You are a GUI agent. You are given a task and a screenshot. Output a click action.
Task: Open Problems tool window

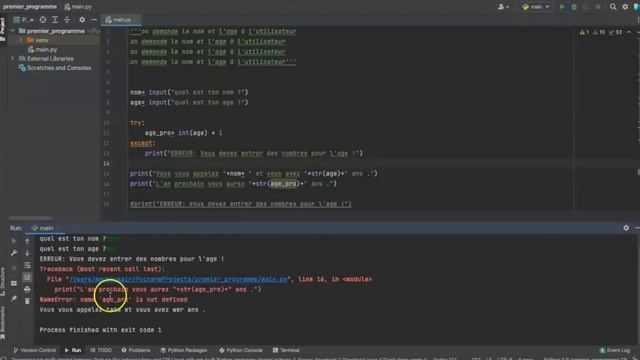(x=136, y=350)
